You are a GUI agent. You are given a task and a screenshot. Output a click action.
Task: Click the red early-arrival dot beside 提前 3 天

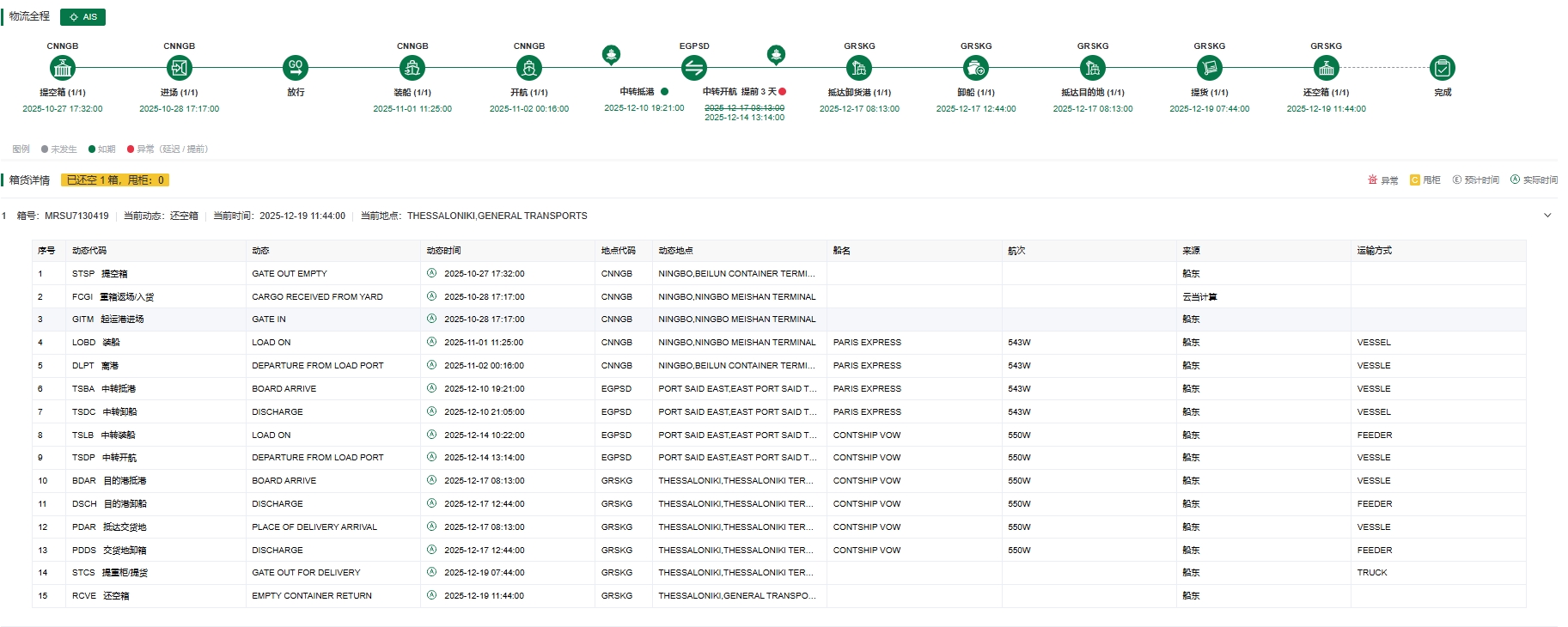tap(783, 92)
